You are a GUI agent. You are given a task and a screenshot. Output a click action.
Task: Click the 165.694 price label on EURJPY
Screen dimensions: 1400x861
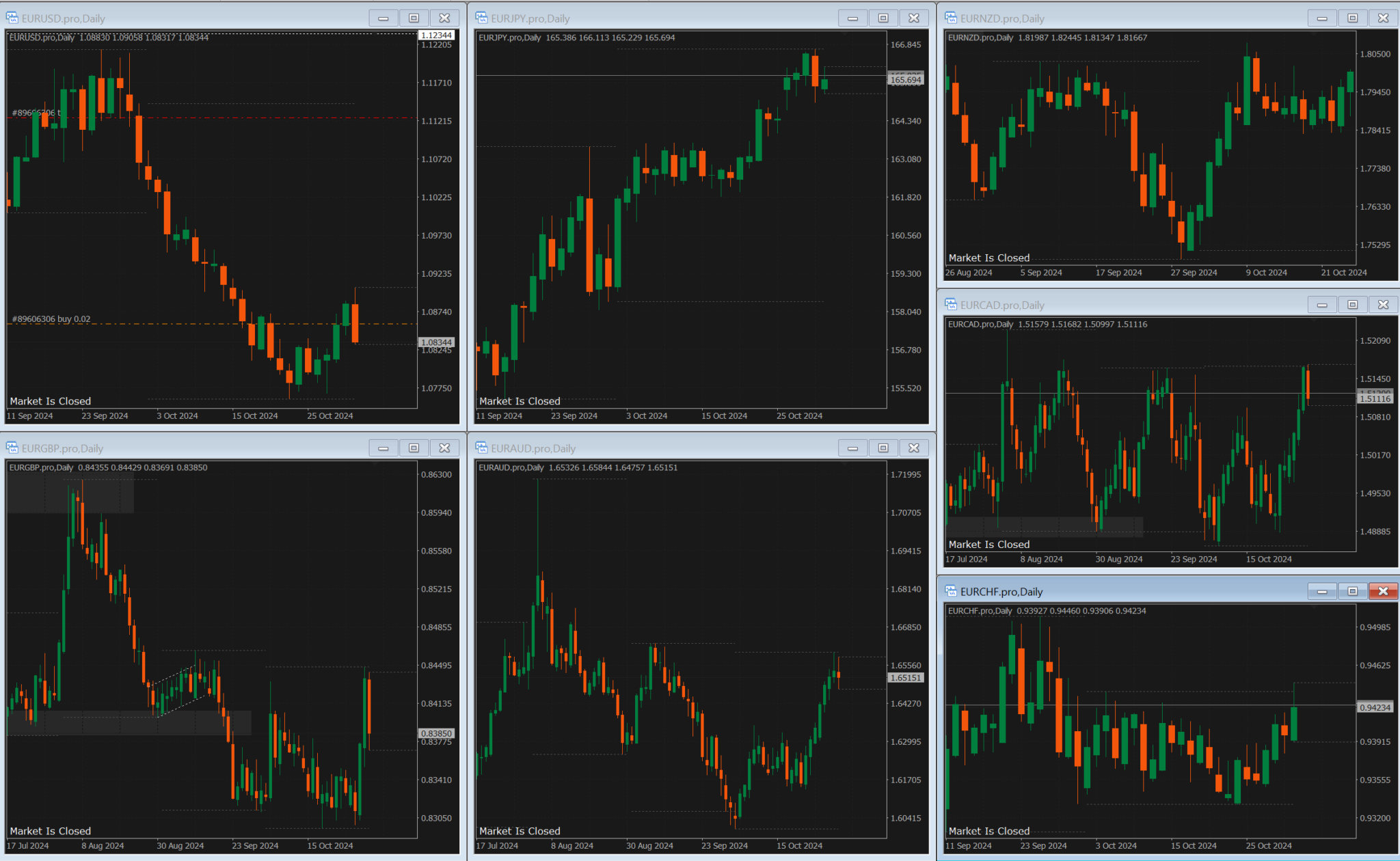(x=906, y=80)
